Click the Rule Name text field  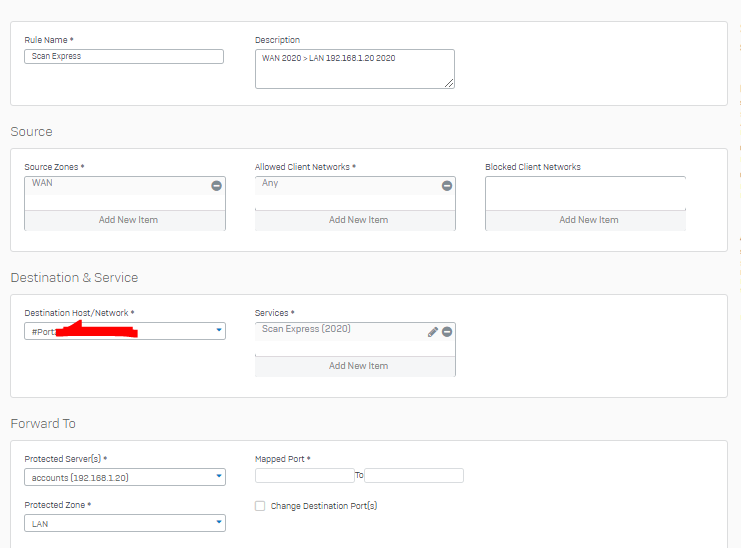[124, 57]
